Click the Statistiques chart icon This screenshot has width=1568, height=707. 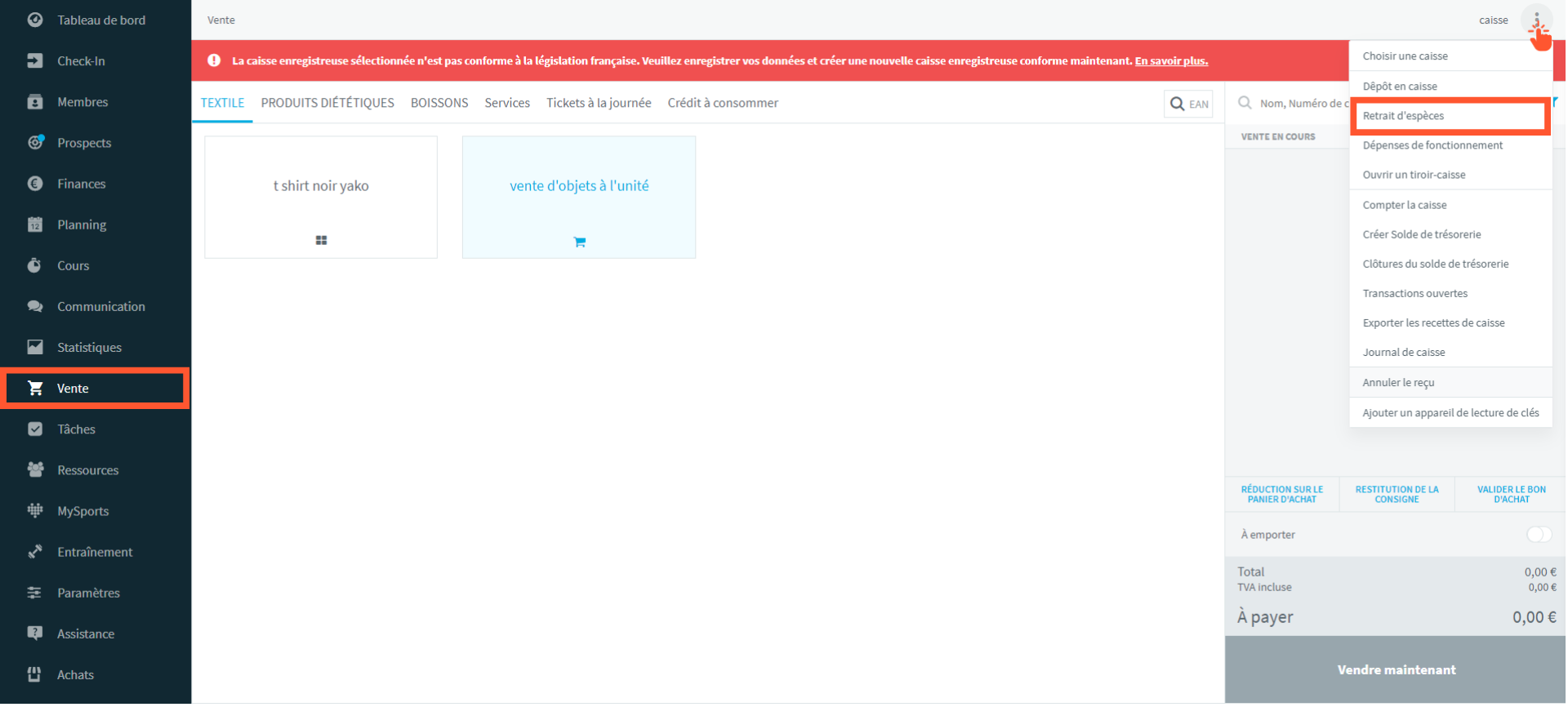click(35, 347)
